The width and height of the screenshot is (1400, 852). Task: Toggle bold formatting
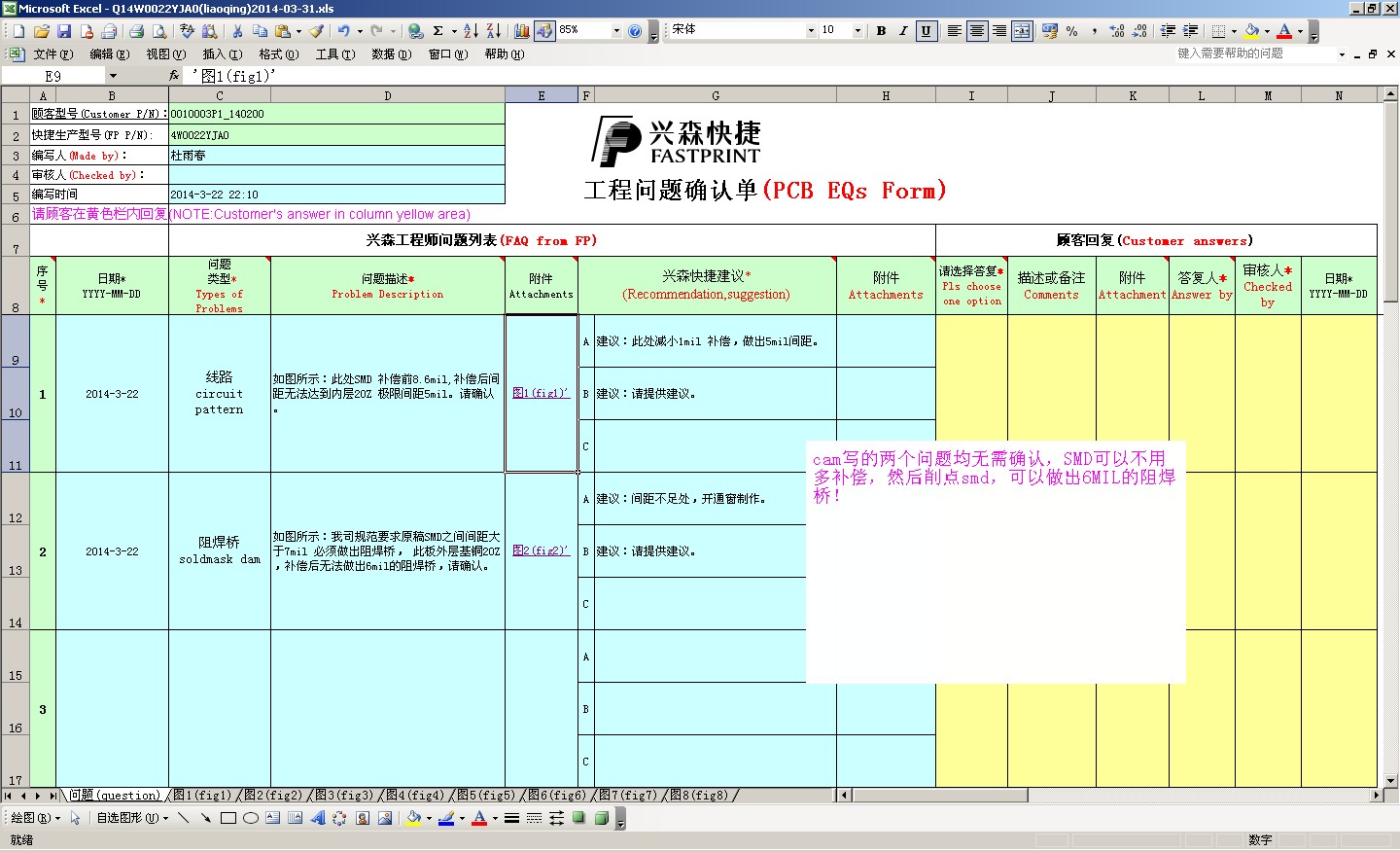coord(881,31)
